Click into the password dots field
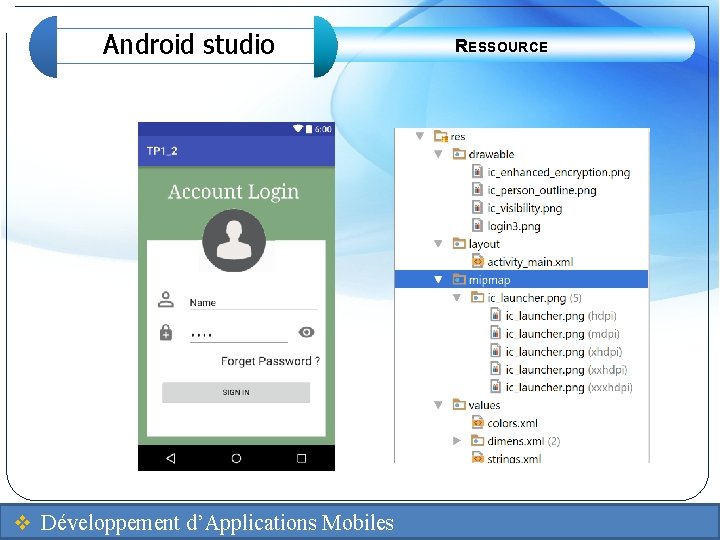Viewport: 720px width, 540px height. point(239,335)
